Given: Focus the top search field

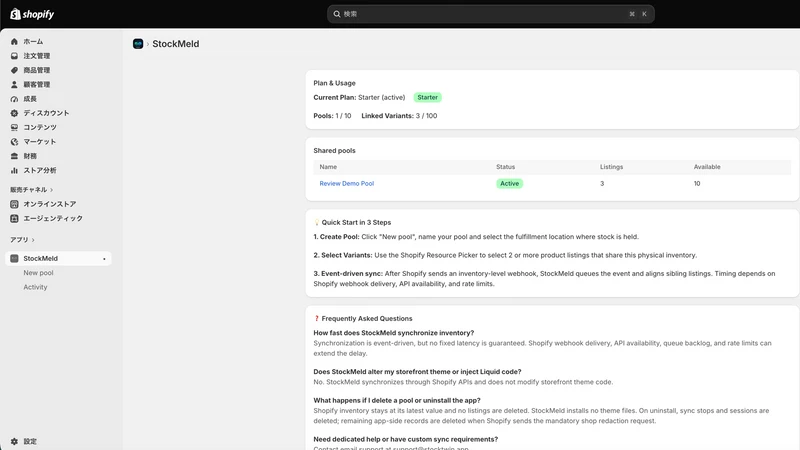Looking at the screenshot, I should coord(490,14).
